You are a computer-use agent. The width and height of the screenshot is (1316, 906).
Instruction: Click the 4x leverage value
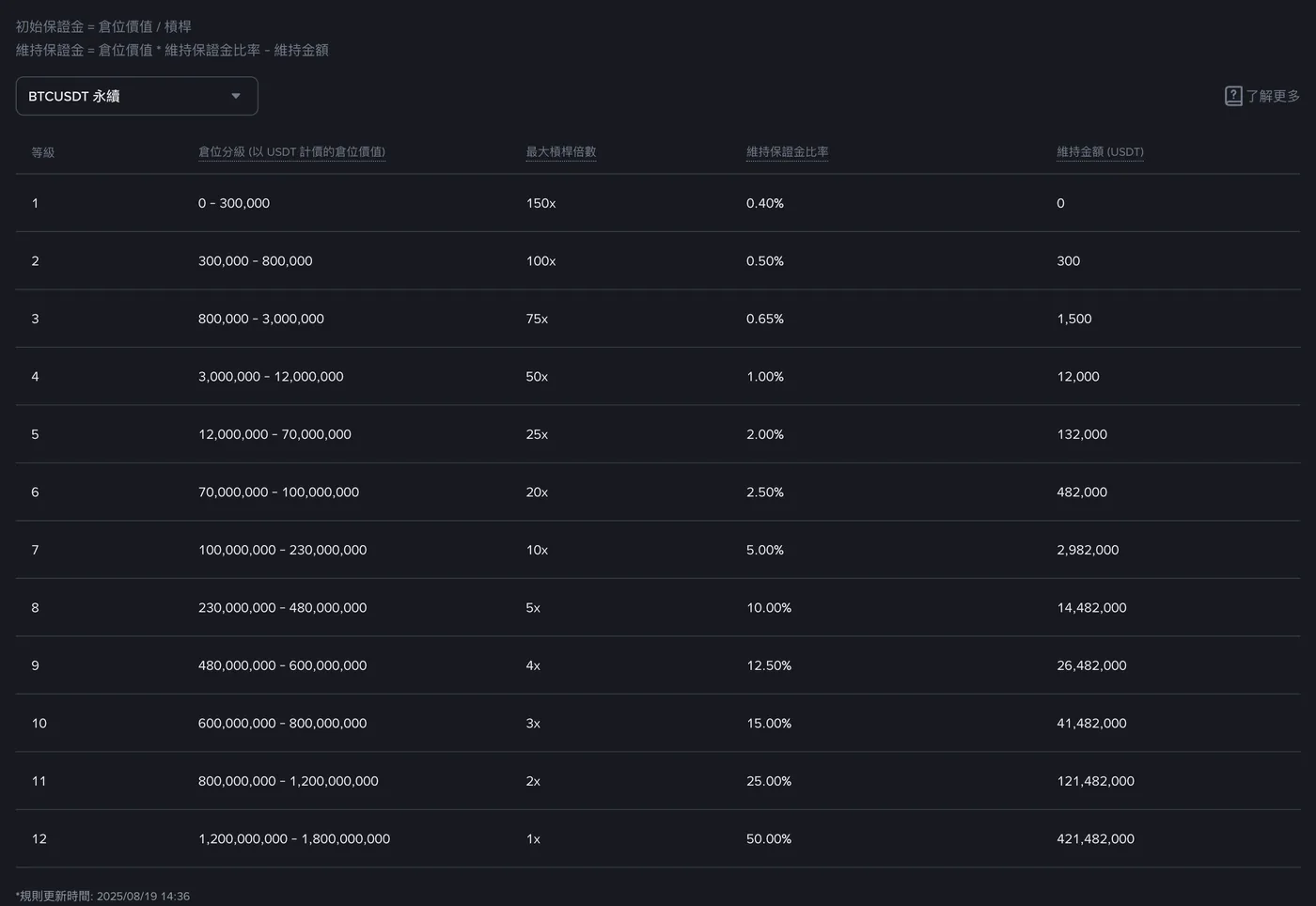click(533, 665)
